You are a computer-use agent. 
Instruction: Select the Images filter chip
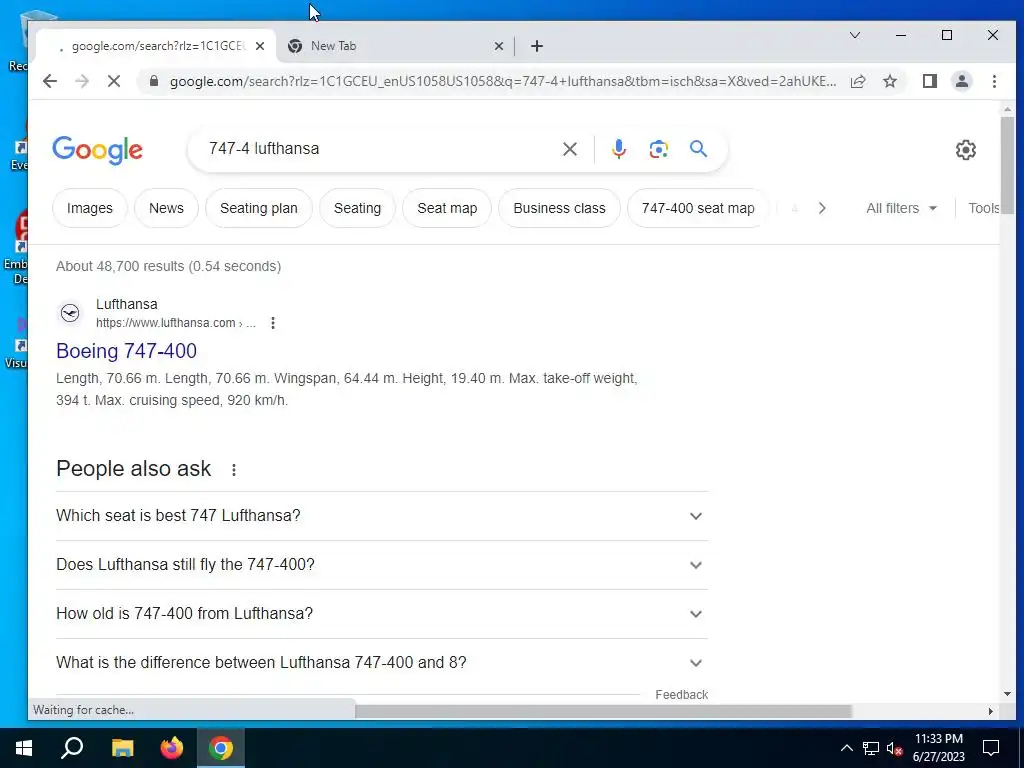[89, 208]
